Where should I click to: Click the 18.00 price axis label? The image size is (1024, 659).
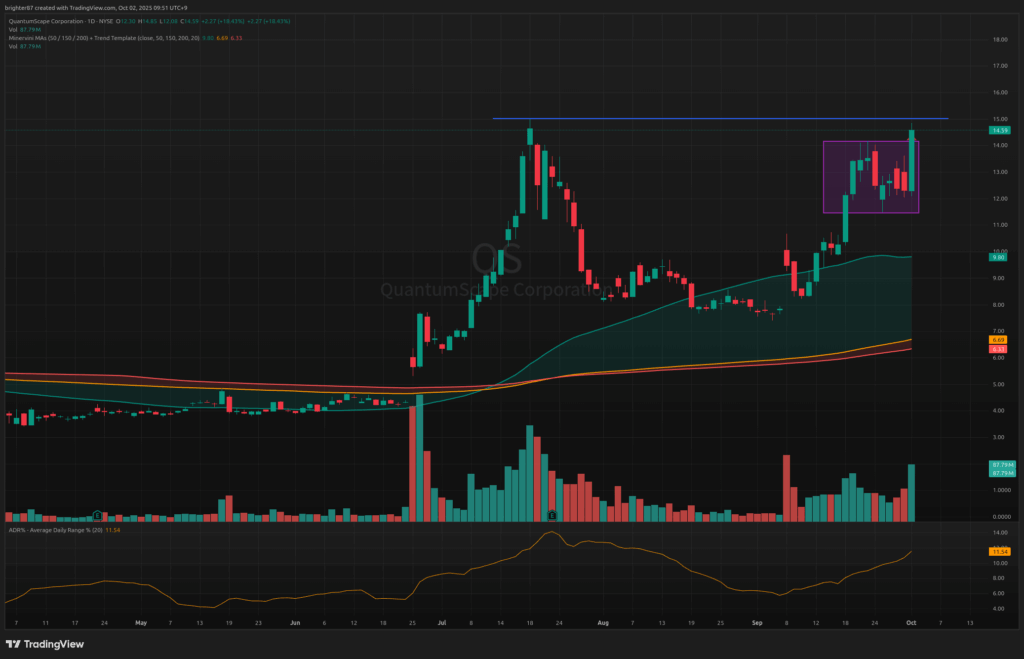[x=997, y=40]
